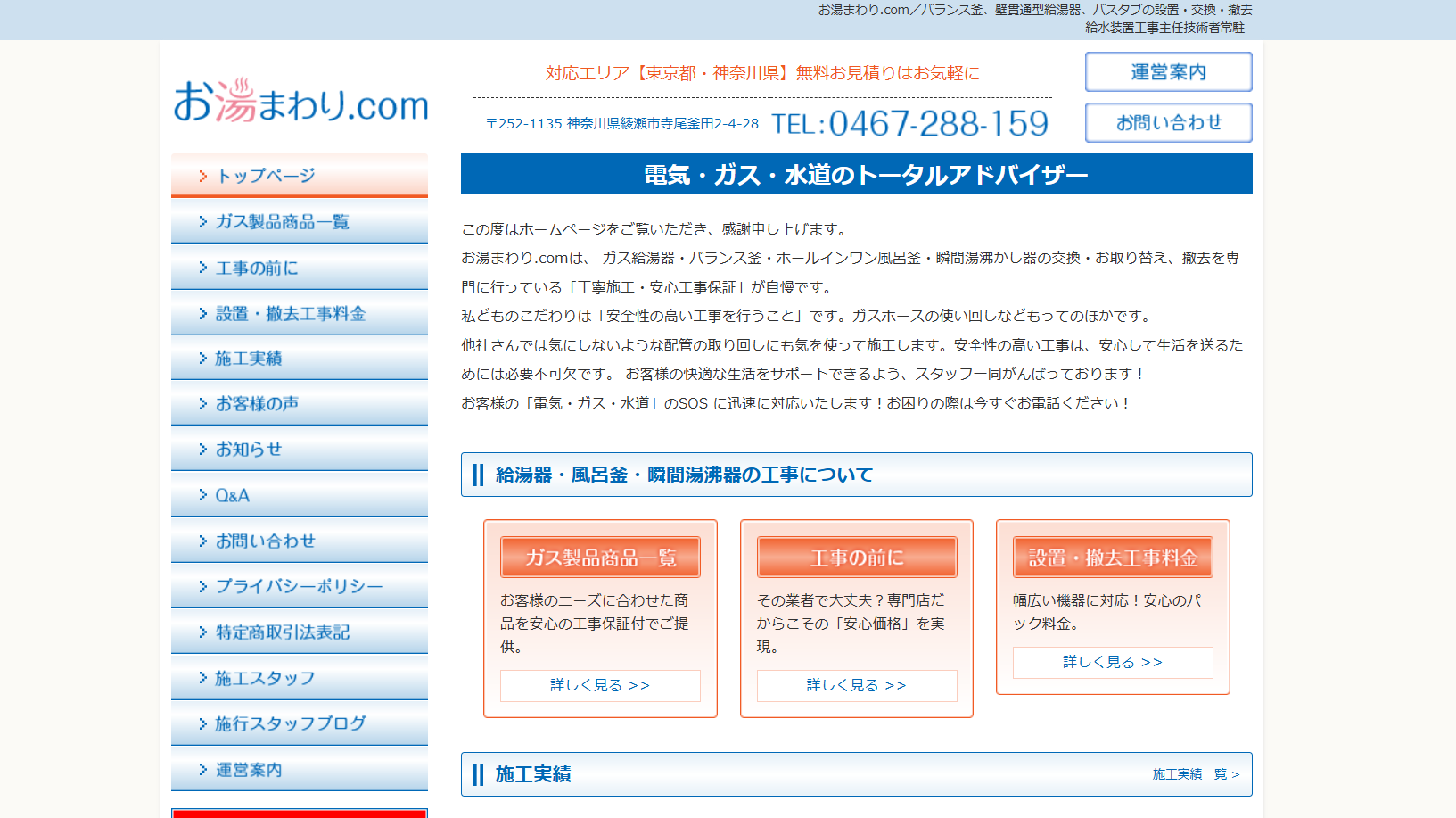Open the 施工実績一覧 link
Screen dimensions: 1456x818
coord(1195,774)
